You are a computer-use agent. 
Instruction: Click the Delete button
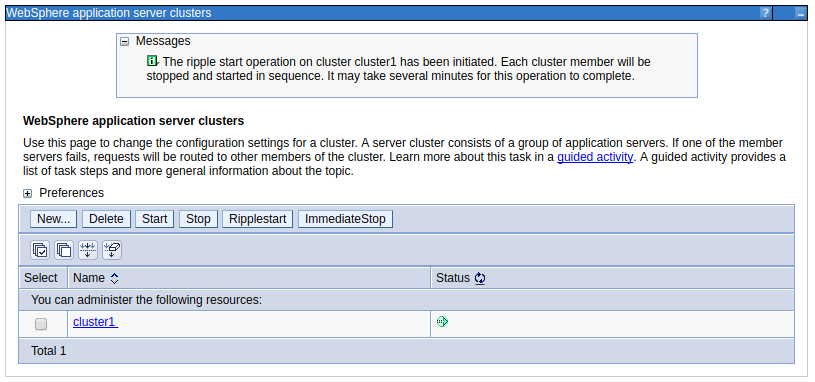coord(106,219)
